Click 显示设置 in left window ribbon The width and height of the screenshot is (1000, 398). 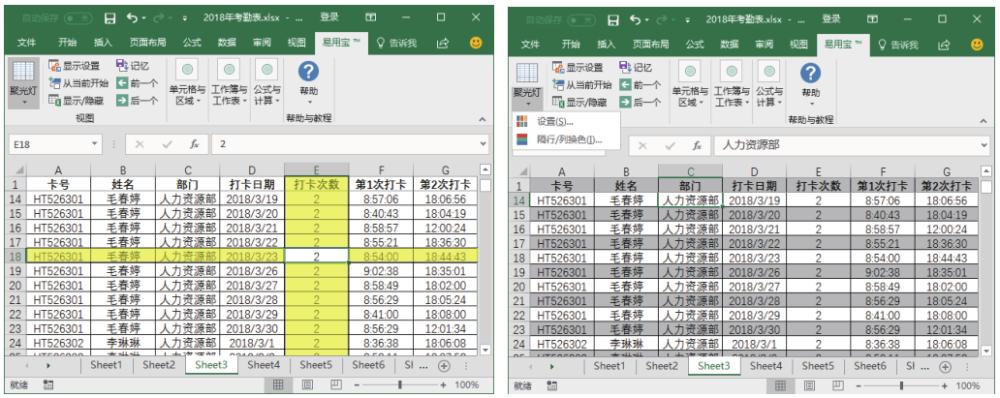point(75,66)
